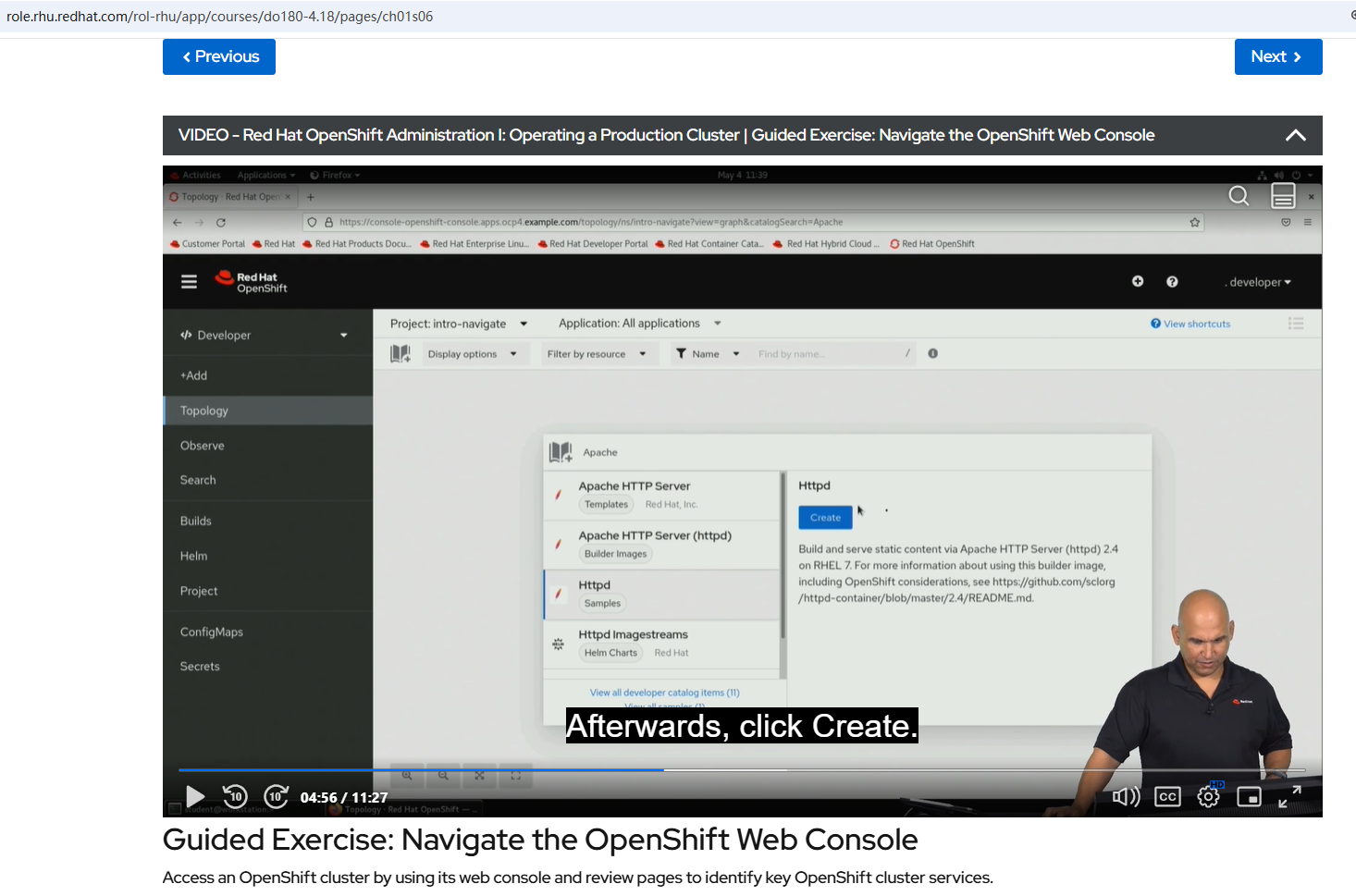
Task: Rewind the video 10 seconds
Action: (235, 795)
